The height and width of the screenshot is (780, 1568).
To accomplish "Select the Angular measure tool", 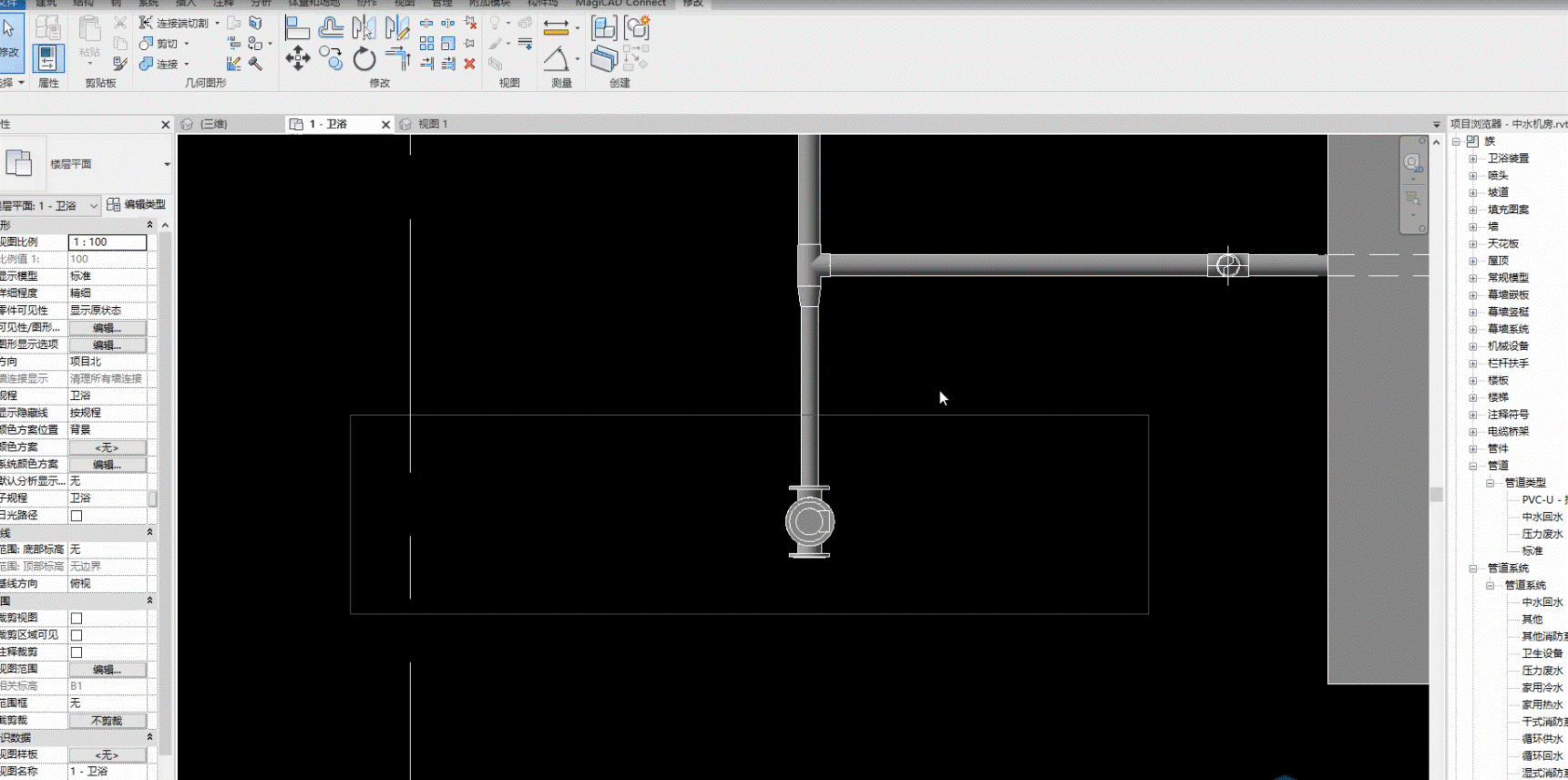I will point(556,59).
